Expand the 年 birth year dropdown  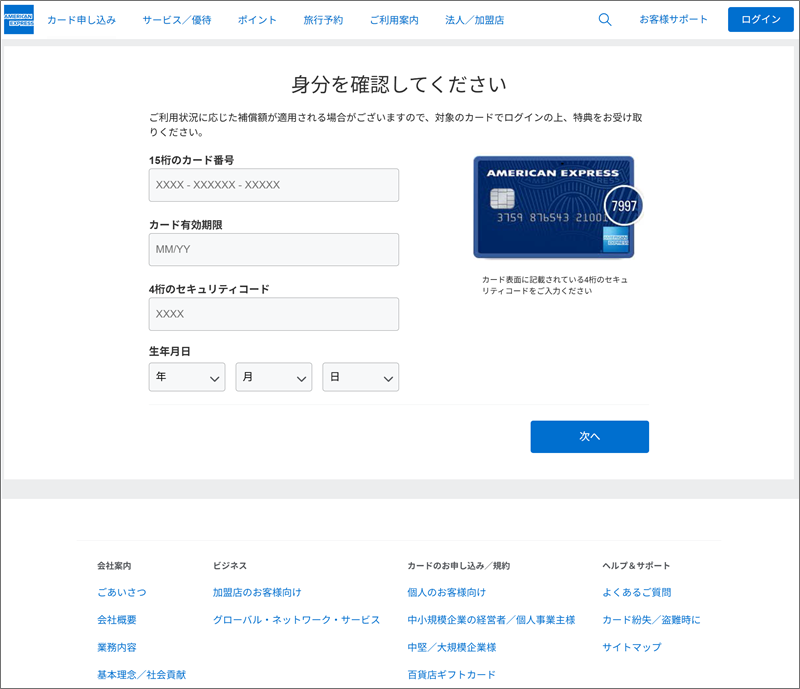coord(187,377)
